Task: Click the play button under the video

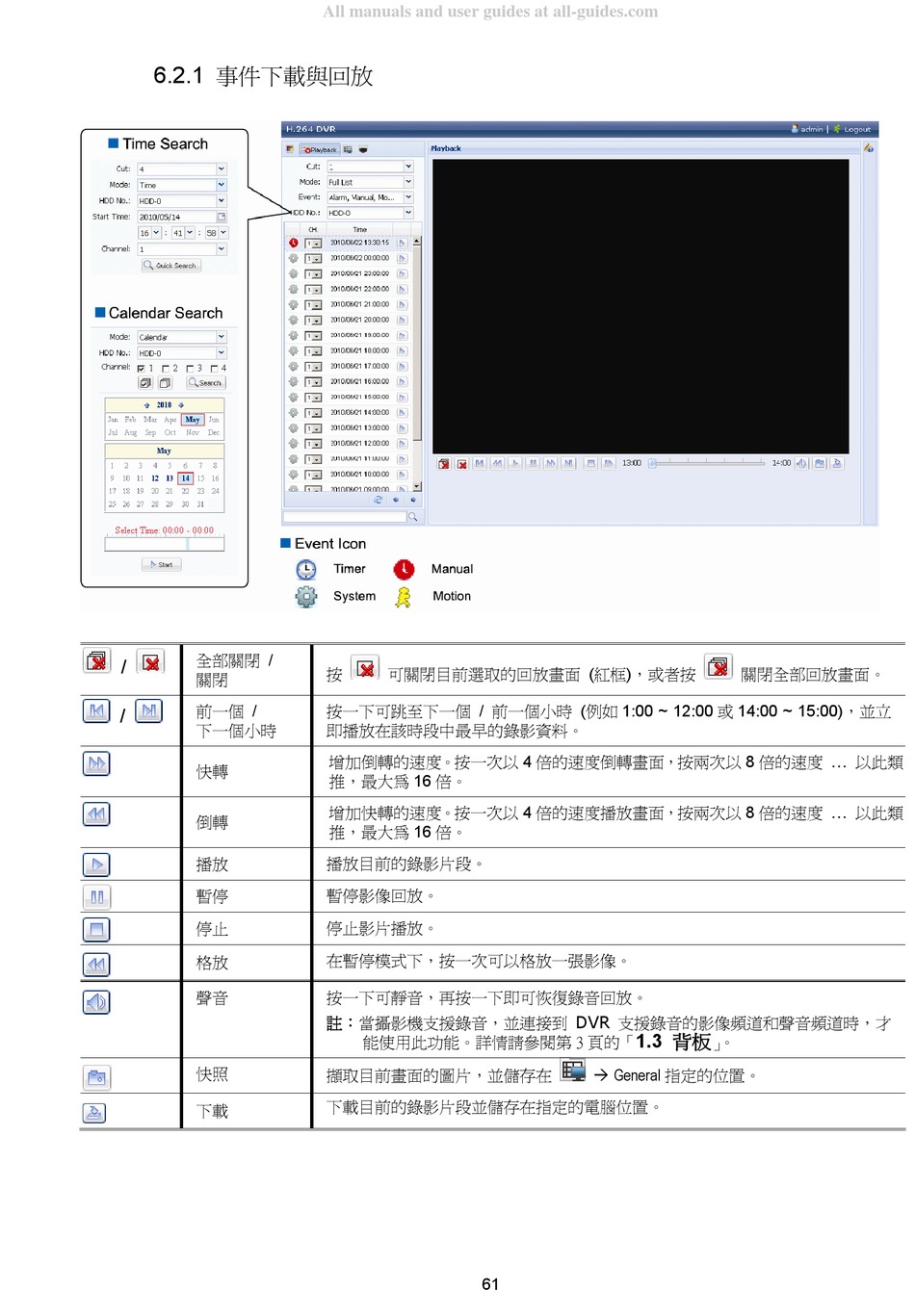Action: click(515, 463)
